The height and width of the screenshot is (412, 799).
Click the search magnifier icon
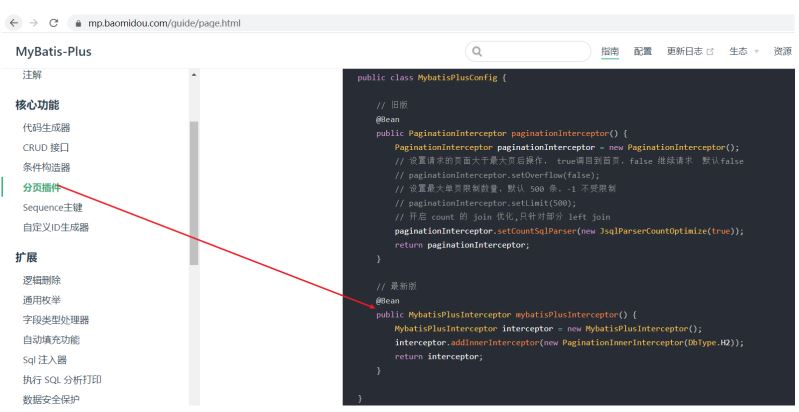[478, 52]
